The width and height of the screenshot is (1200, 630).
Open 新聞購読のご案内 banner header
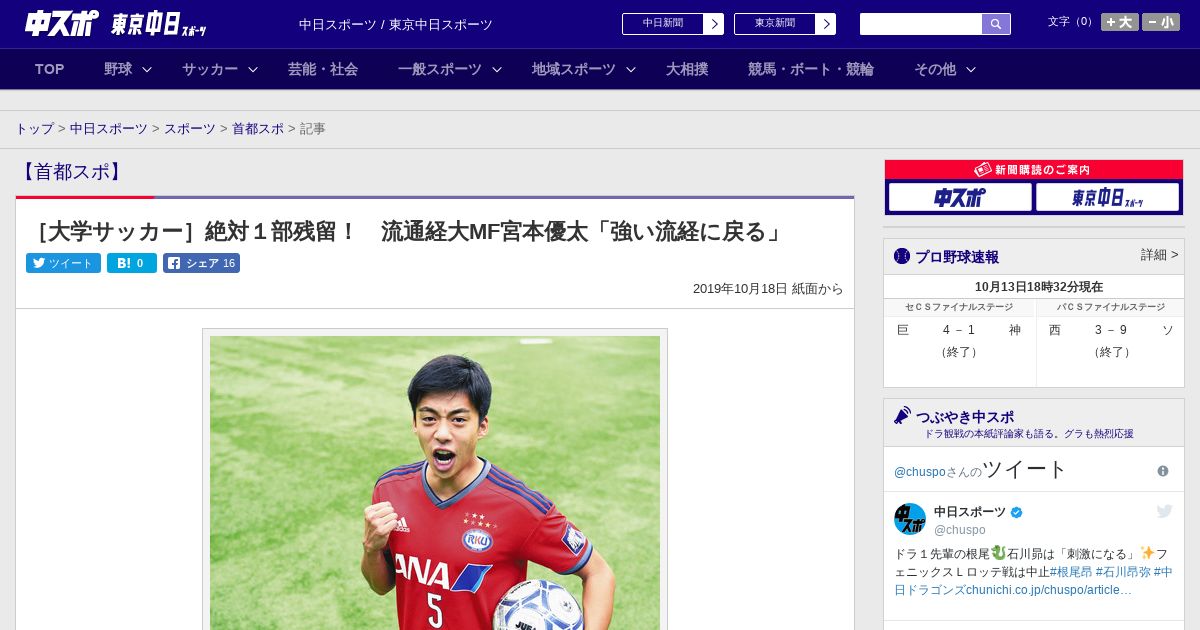[1034, 170]
